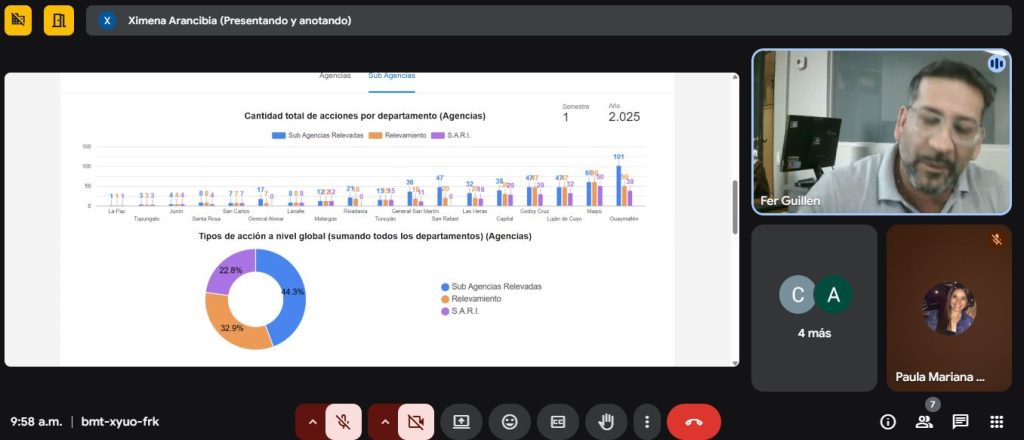Open more options three-dot menu
This screenshot has width=1024, height=440.
648,422
